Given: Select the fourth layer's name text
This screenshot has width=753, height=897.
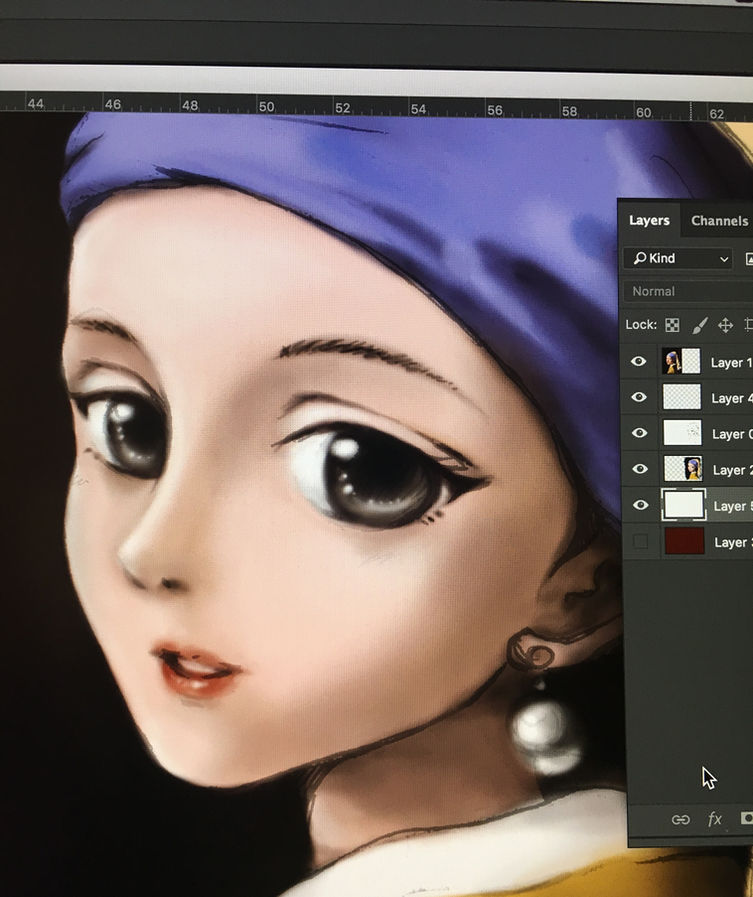Looking at the screenshot, I should click(x=733, y=471).
